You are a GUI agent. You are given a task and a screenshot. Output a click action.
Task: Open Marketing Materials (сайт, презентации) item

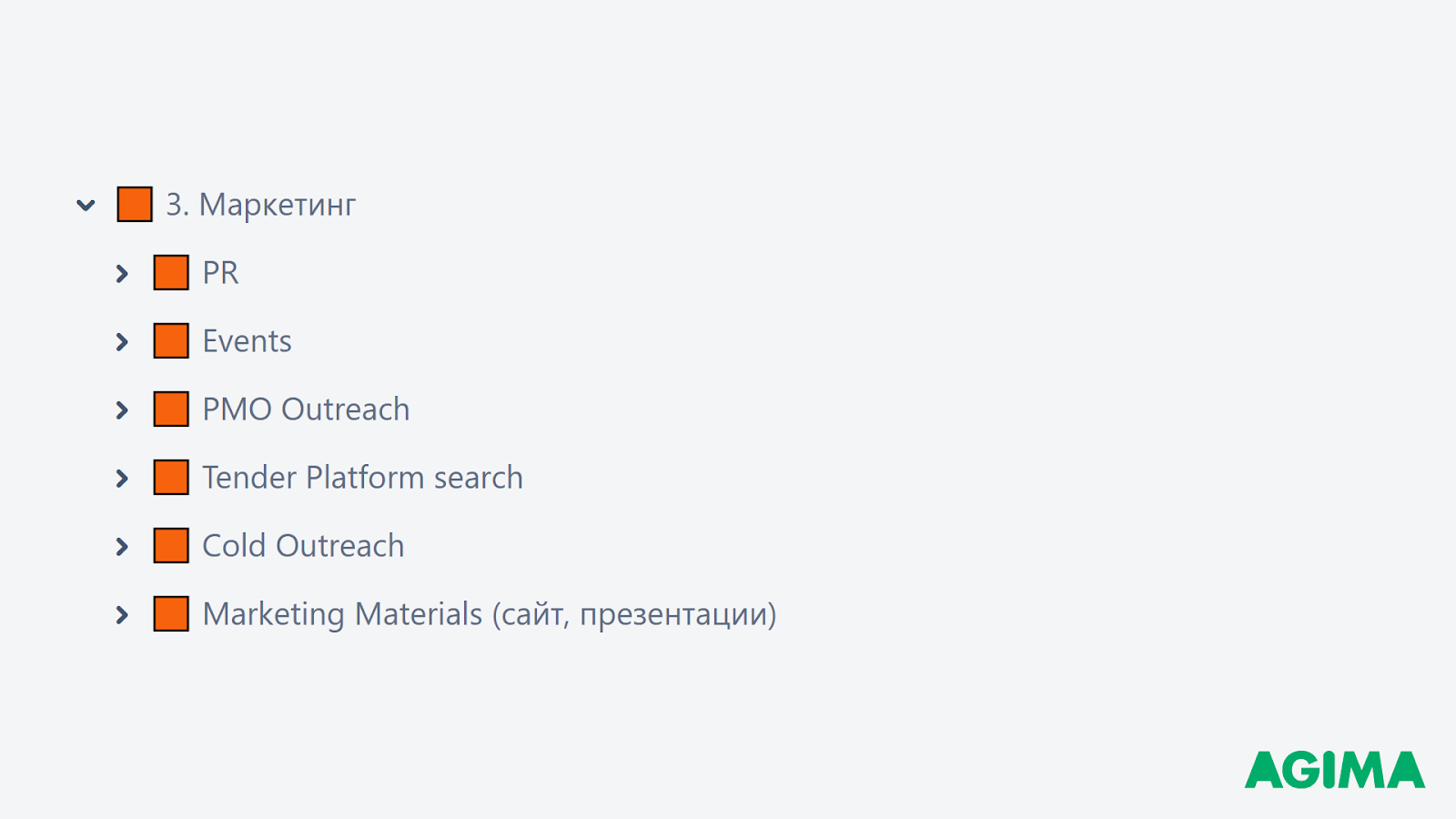(490, 614)
